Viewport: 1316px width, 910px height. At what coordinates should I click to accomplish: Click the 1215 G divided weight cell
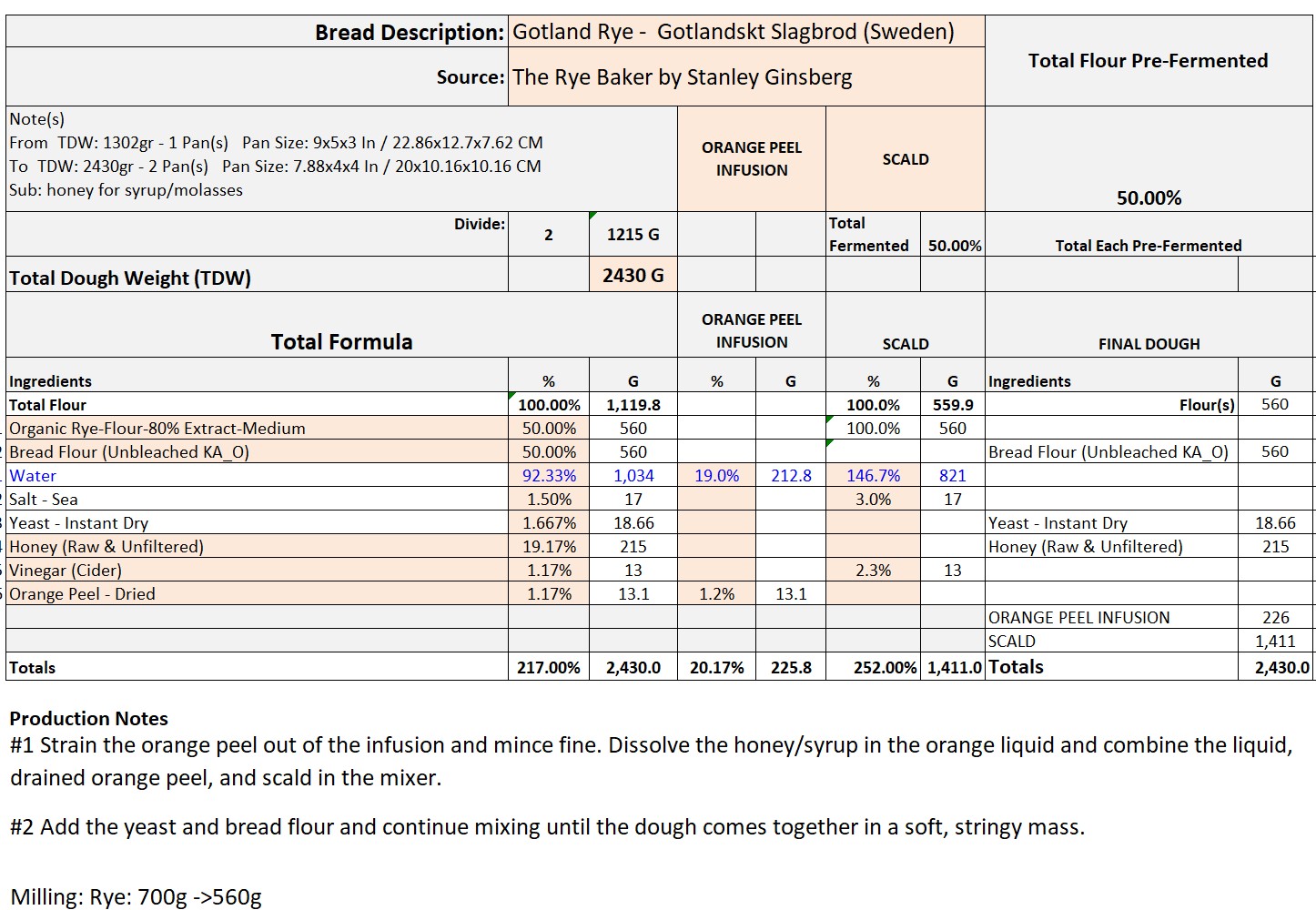point(633,235)
